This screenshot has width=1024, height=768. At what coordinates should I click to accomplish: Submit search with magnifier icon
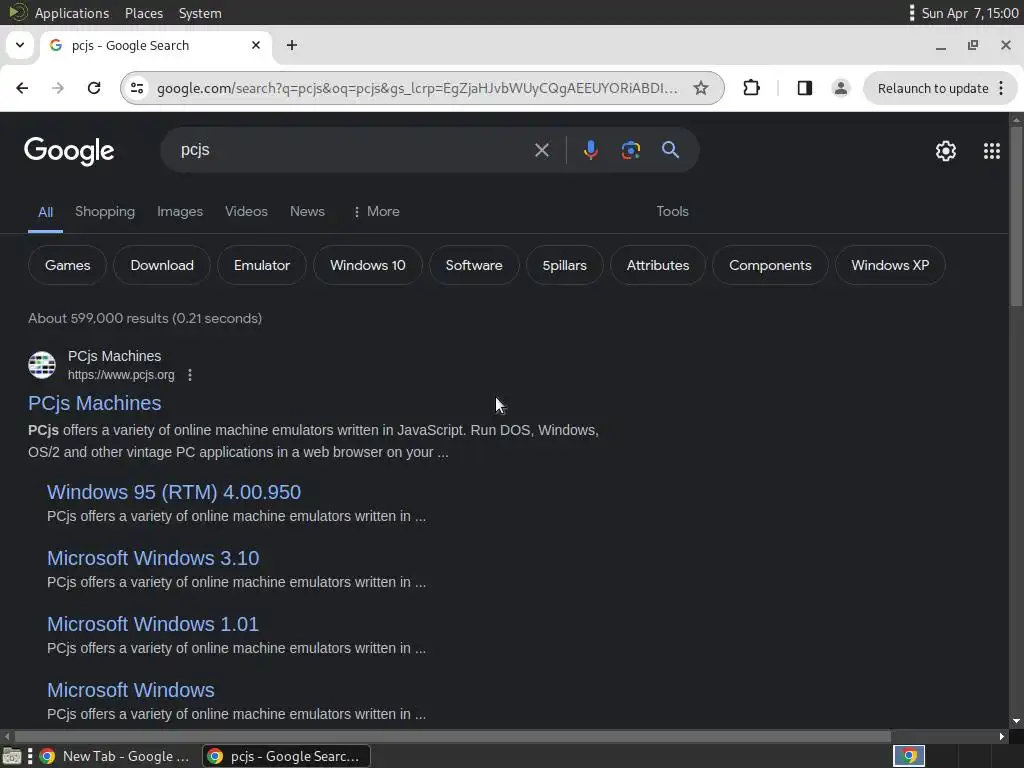(x=670, y=150)
